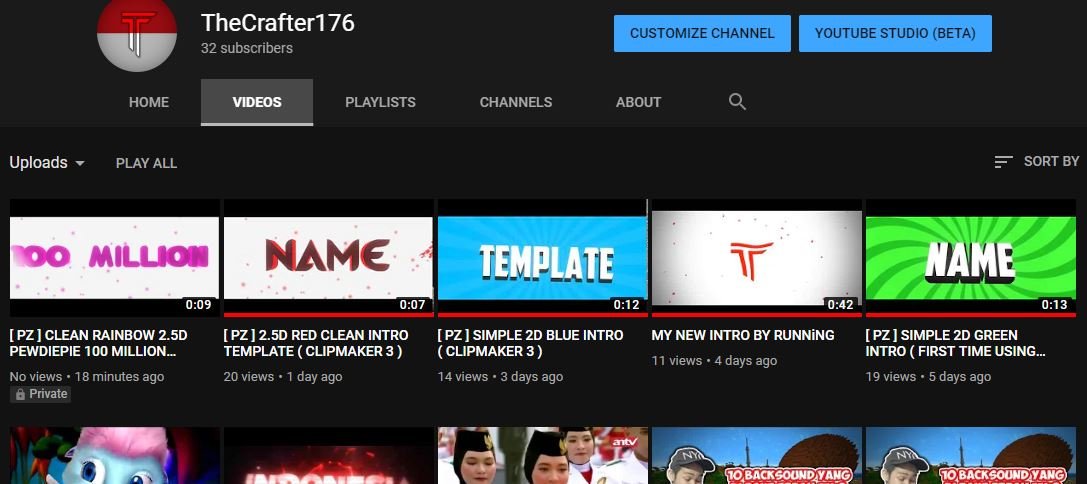Click the 0:42 duration badge
The image size is (1087, 484).
(840, 304)
